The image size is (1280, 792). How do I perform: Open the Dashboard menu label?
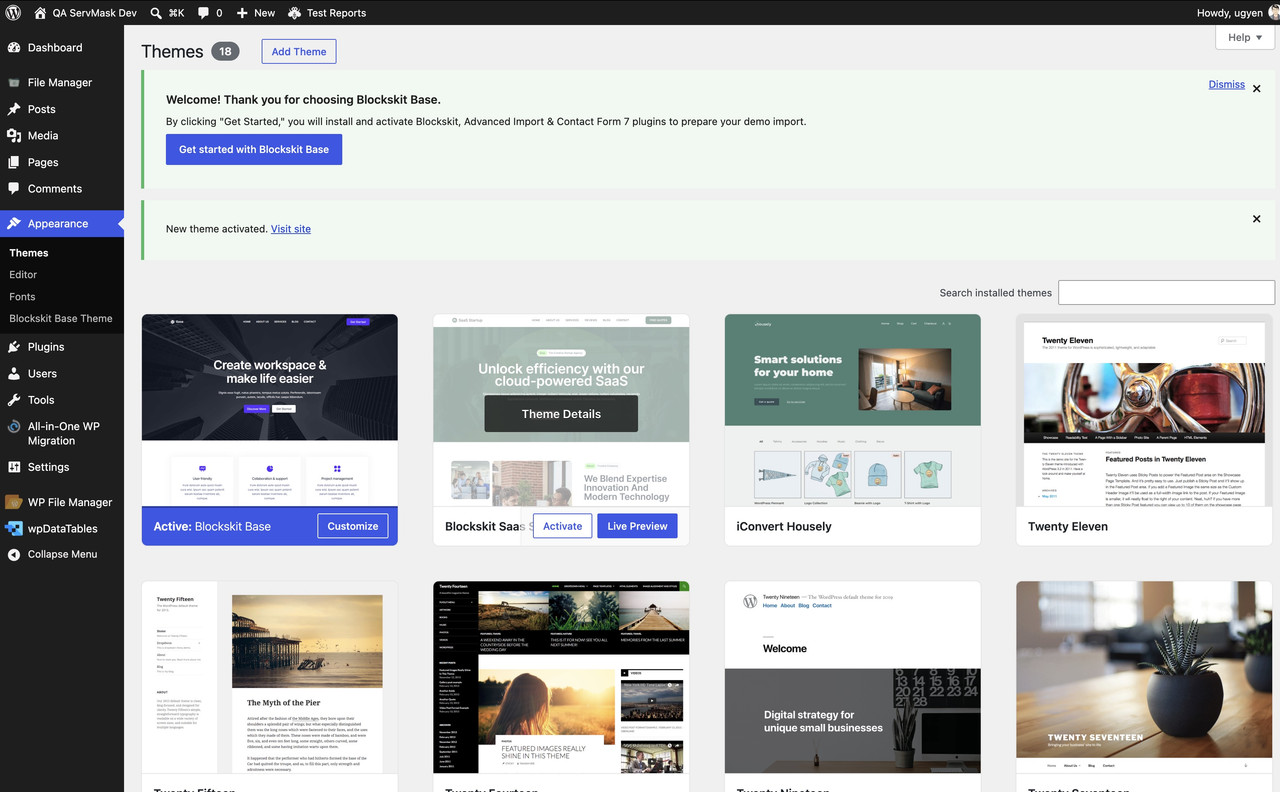tap(55, 48)
